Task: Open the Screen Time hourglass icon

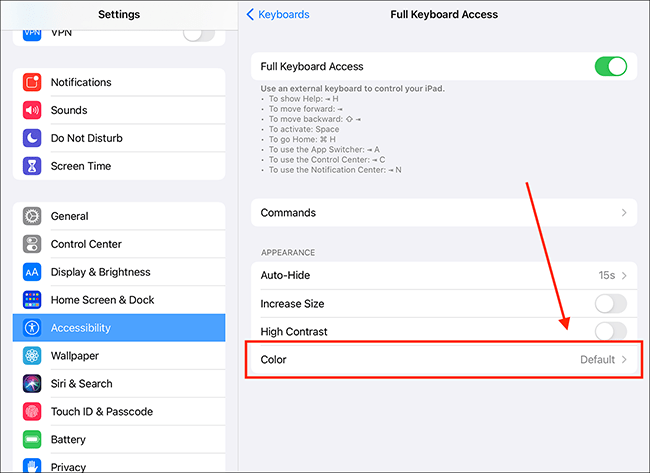Action: tap(32, 166)
